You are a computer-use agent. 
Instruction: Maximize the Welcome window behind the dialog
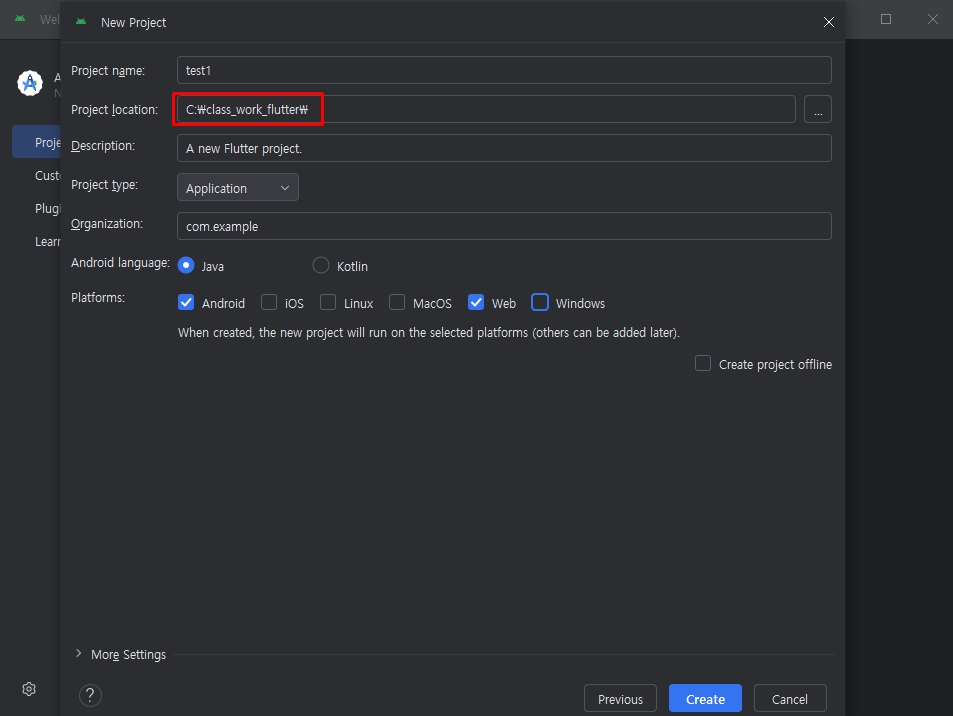click(886, 19)
